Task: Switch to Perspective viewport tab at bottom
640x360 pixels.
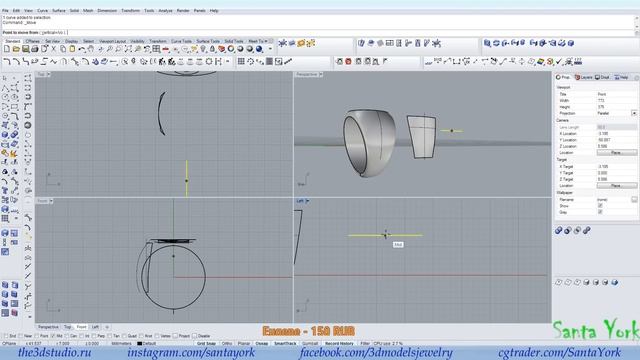Action: (48, 327)
